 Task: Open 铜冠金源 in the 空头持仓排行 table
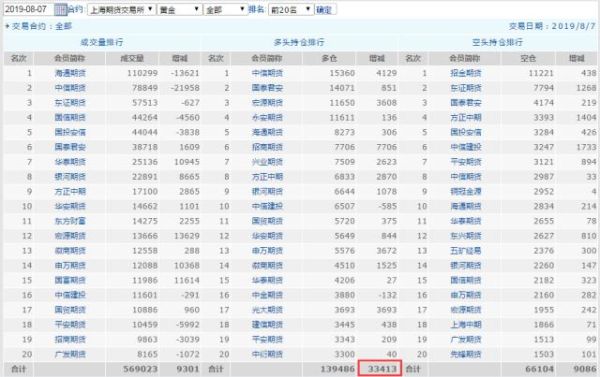pos(466,191)
